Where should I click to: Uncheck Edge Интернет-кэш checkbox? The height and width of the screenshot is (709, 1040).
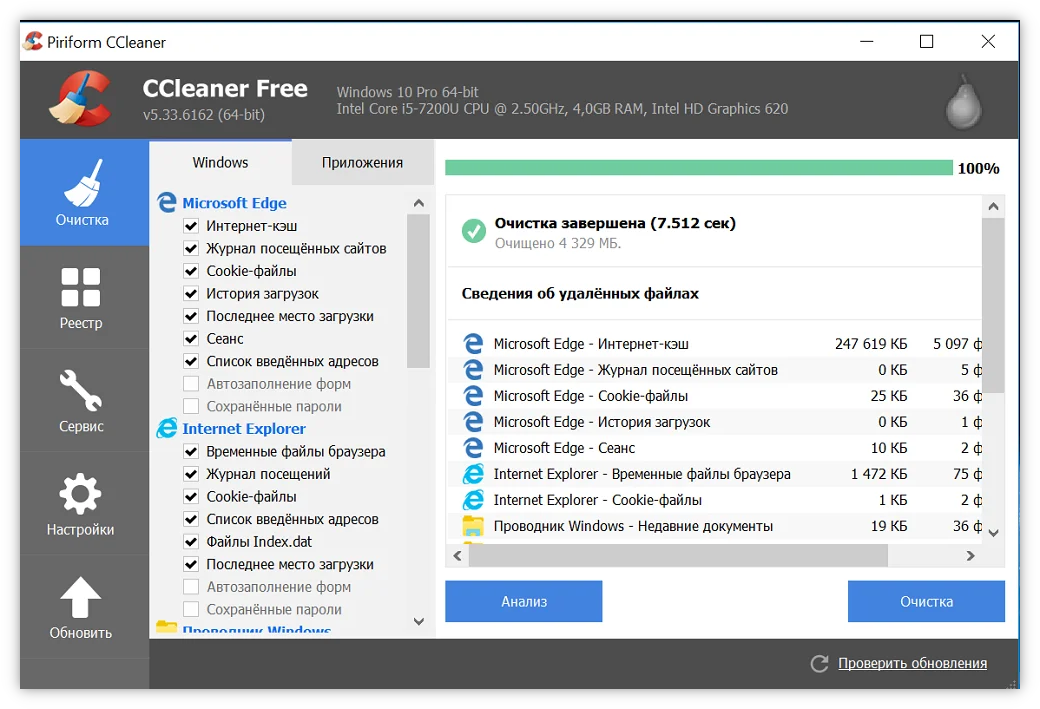click(x=191, y=226)
